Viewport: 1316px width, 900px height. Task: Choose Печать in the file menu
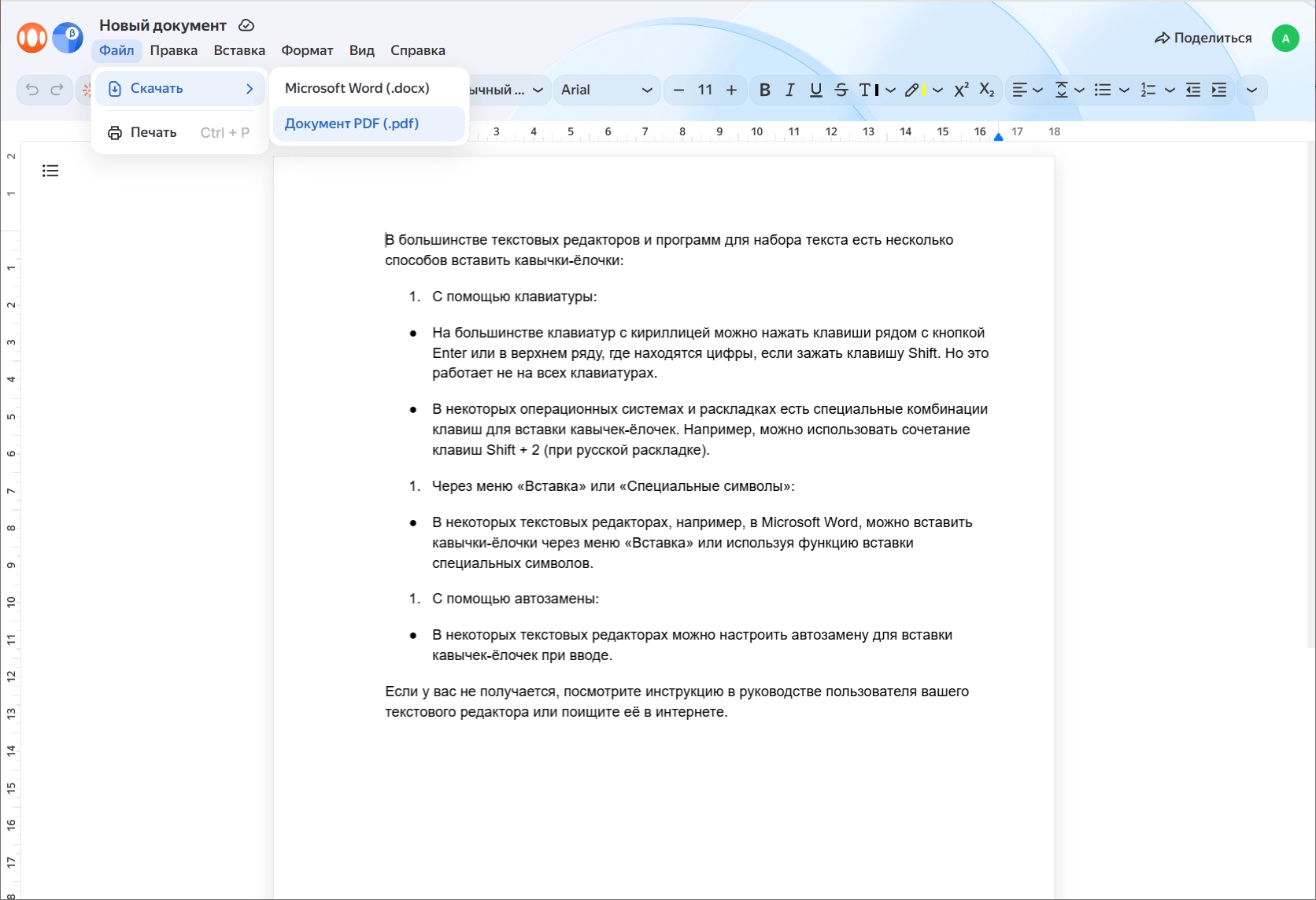click(x=180, y=132)
